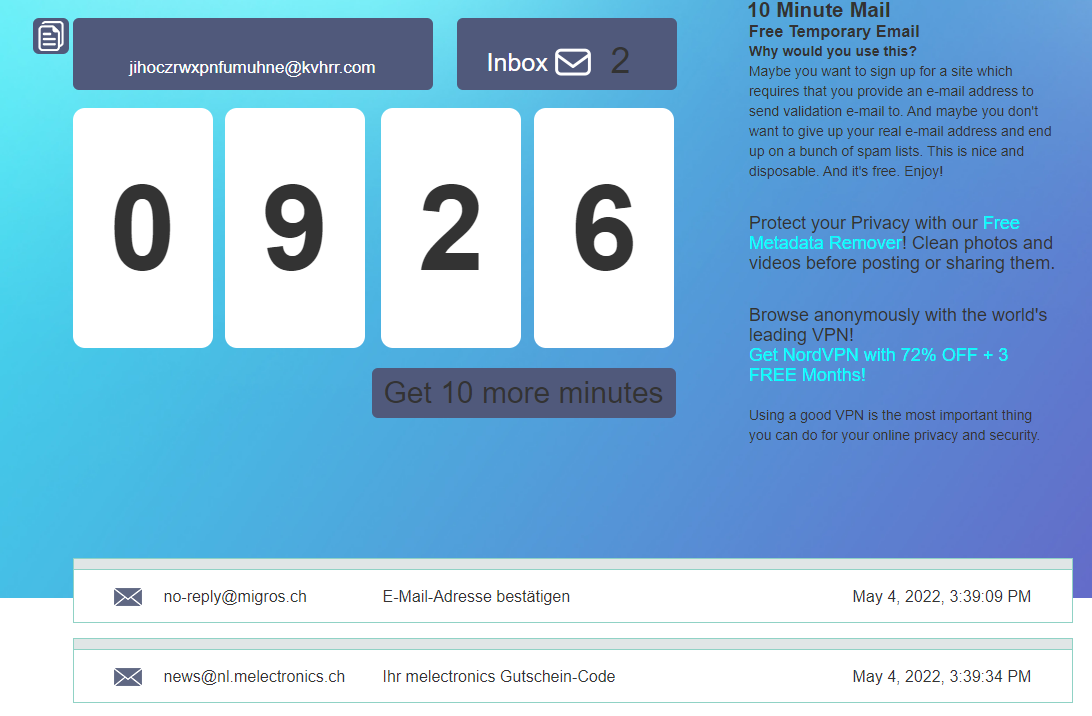The width and height of the screenshot is (1092, 716).
Task: Click the timer card showing 2
Action: tap(451, 228)
